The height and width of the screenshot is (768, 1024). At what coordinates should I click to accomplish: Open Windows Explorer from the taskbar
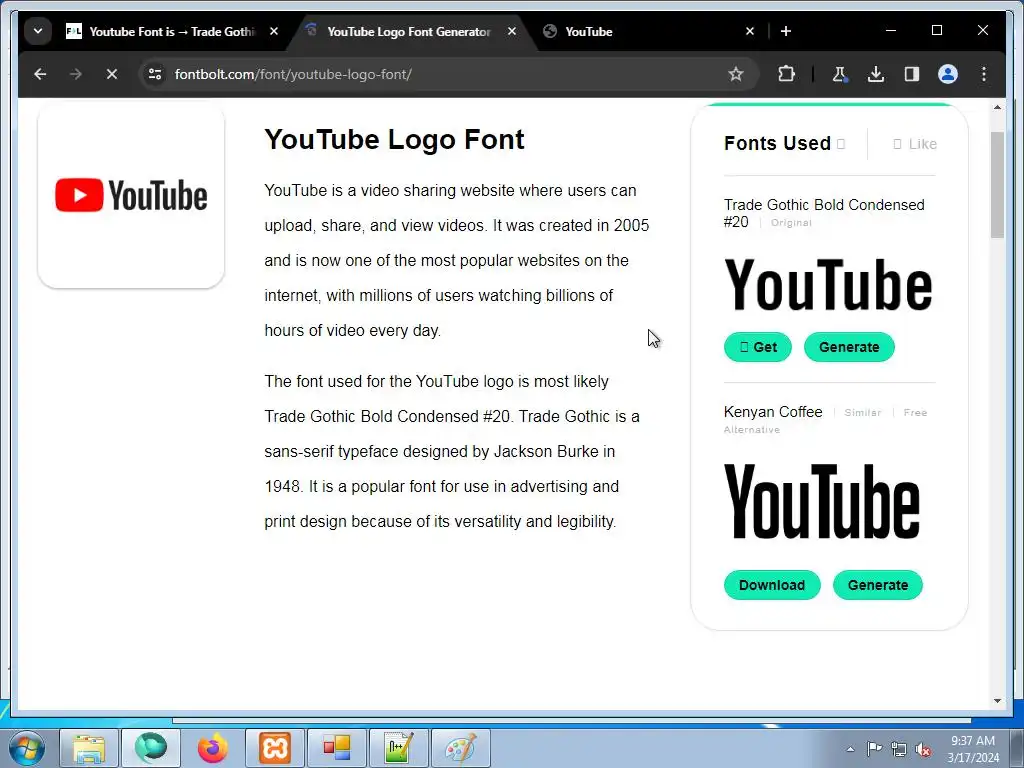(89, 748)
